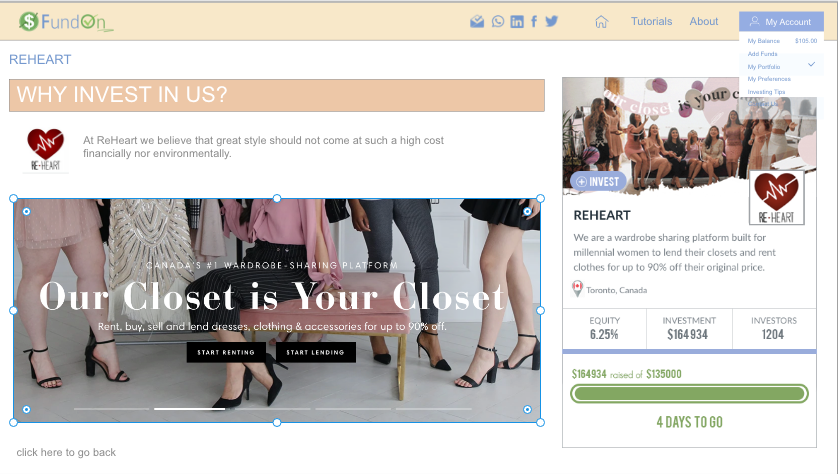Select the fourth carousel slide indicator
Viewport: 838px width, 474px height.
click(353, 409)
